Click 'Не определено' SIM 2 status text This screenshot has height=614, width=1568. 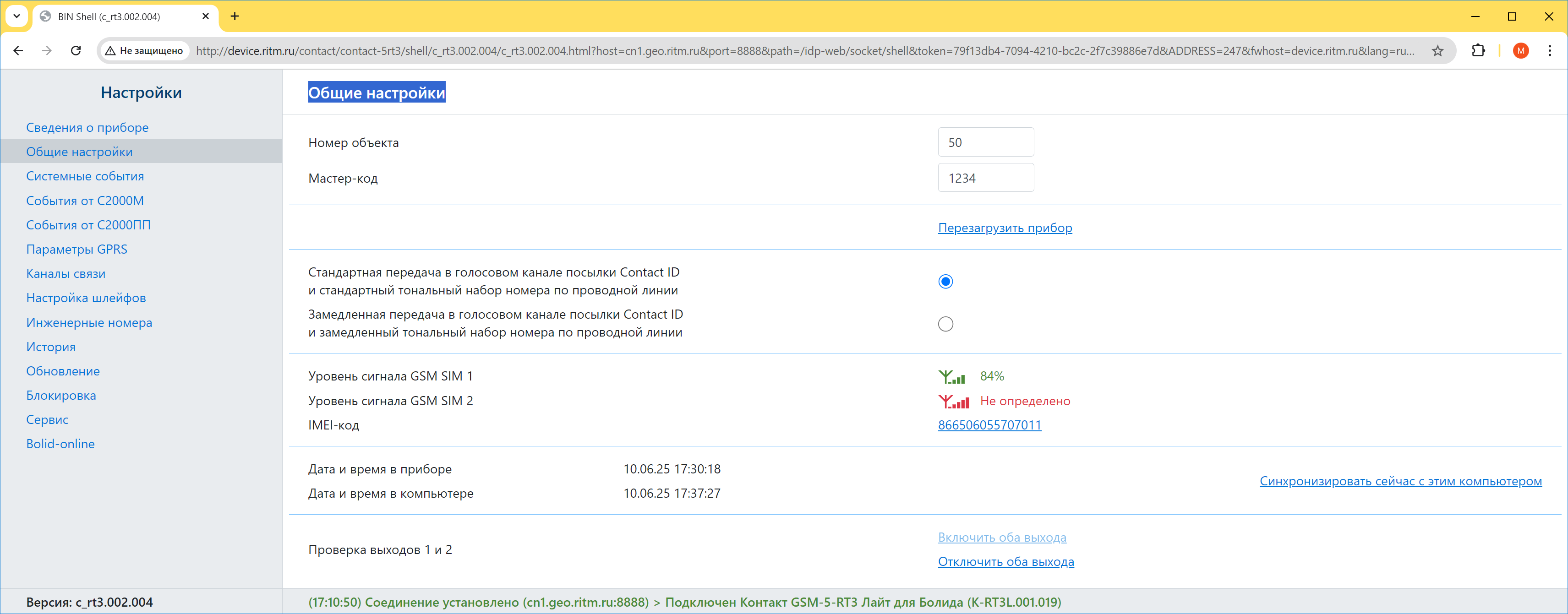[1024, 401]
